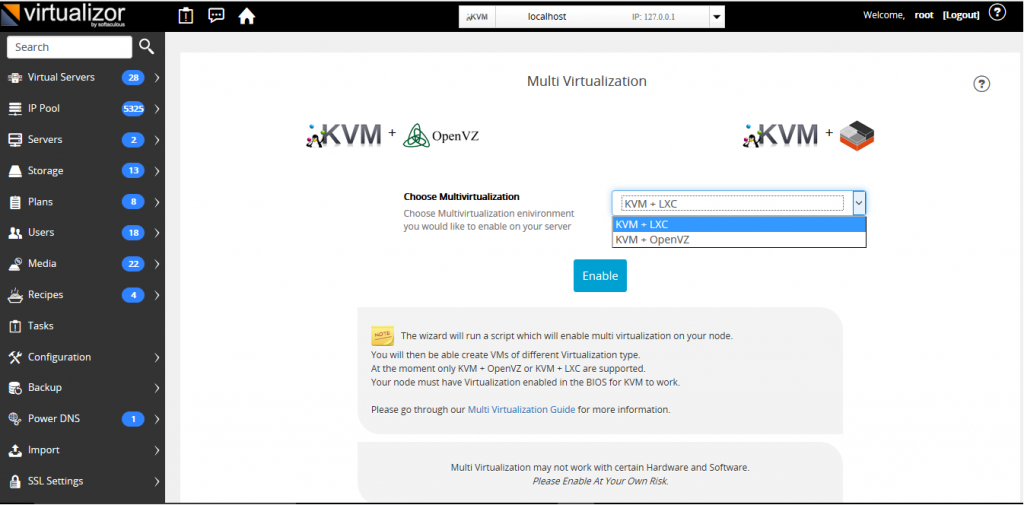The image size is (1024, 505).
Task: Click the IP Pool count badge 5325
Action: [133, 109]
